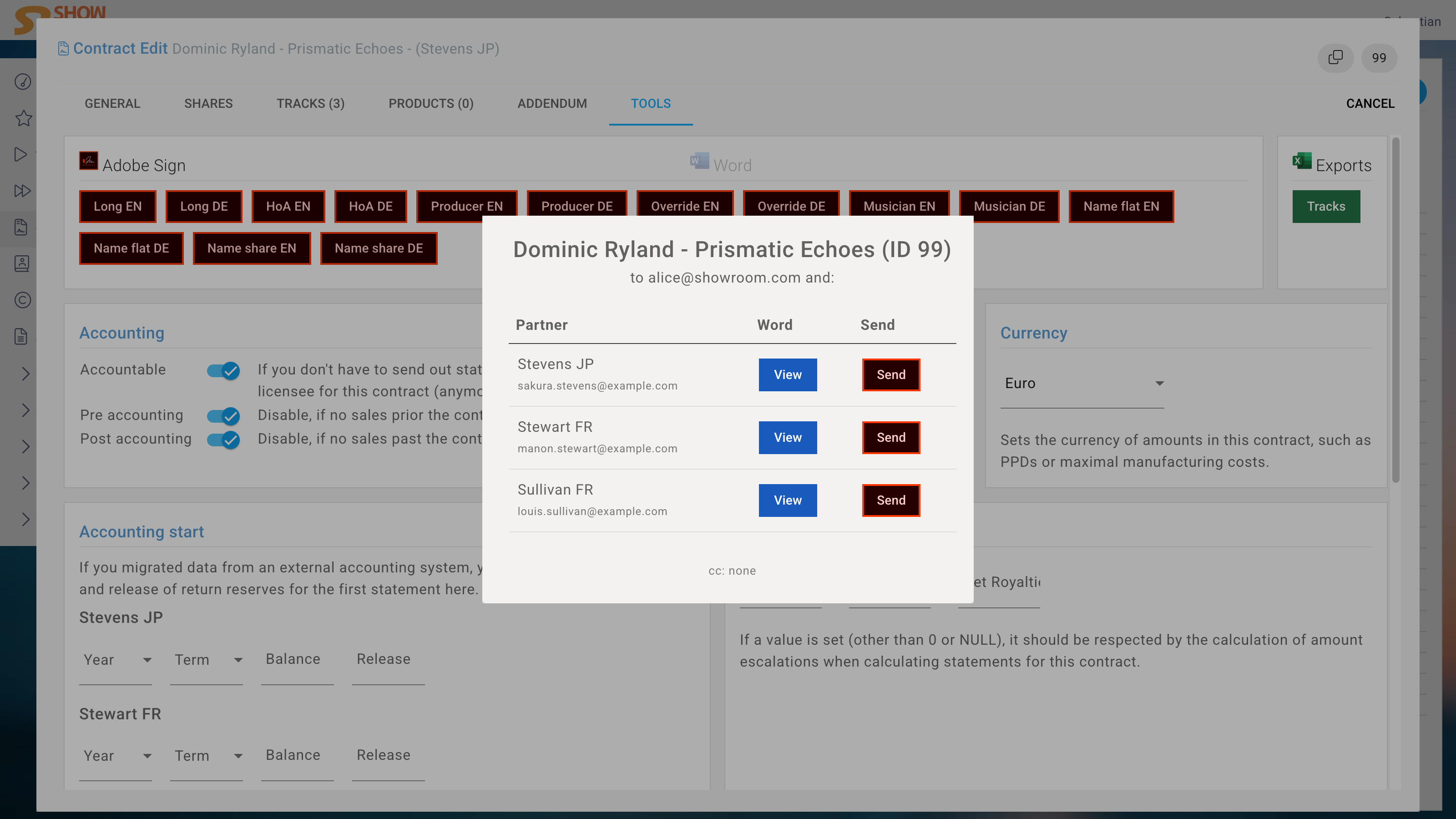Click the fast-forward icon in the sidebar
The width and height of the screenshot is (1456, 819).
(x=22, y=191)
